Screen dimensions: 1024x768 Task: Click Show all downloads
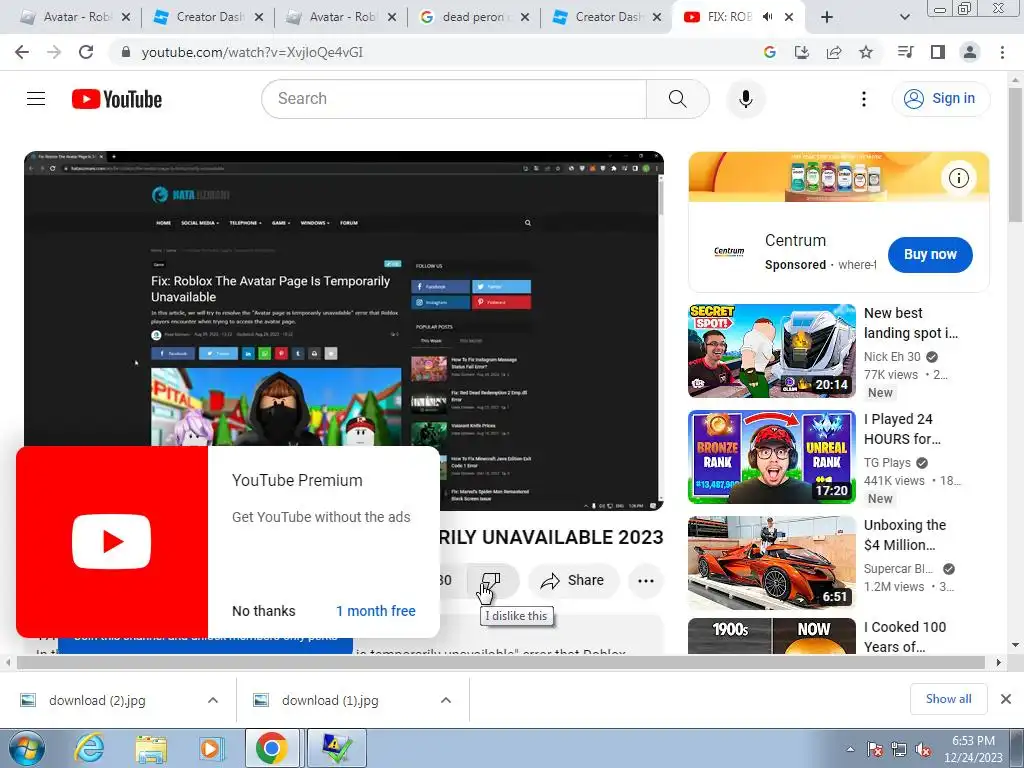[949, 699]
